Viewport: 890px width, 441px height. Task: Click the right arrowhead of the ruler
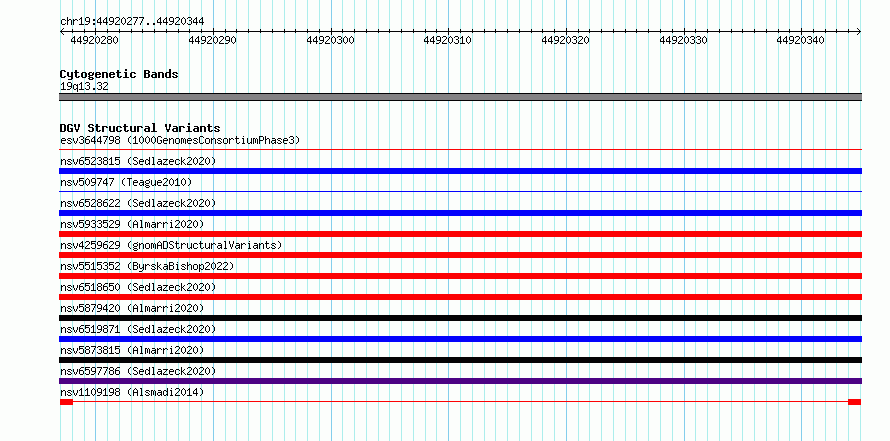point(859,32)
